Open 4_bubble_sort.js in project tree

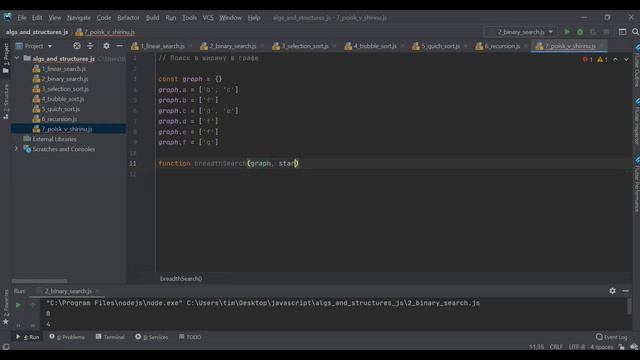(63, 99)
